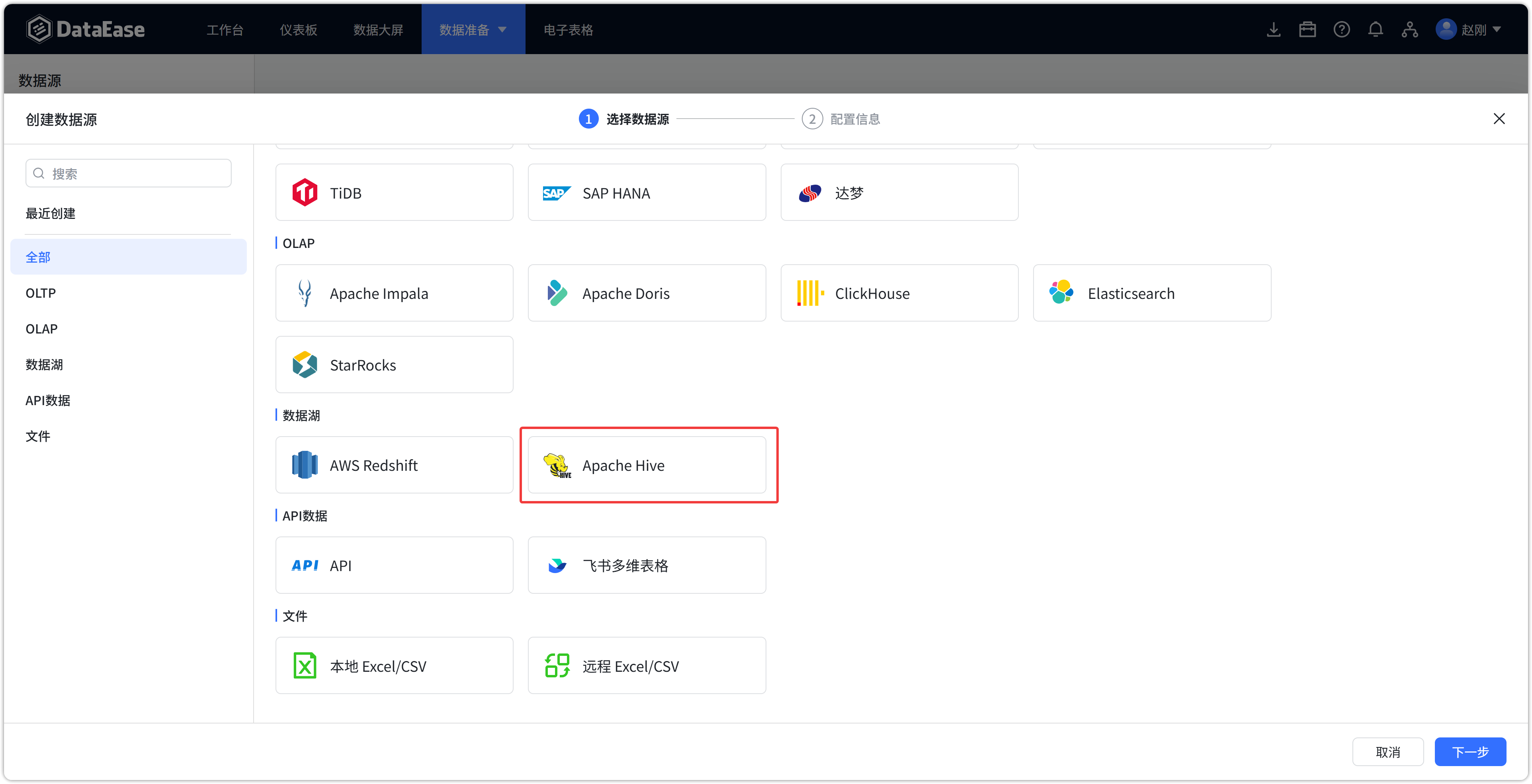The width and height of the screenshot is (1532, 784).
Task: Click the OLAP section heading
Action: (x=299, y=243)
